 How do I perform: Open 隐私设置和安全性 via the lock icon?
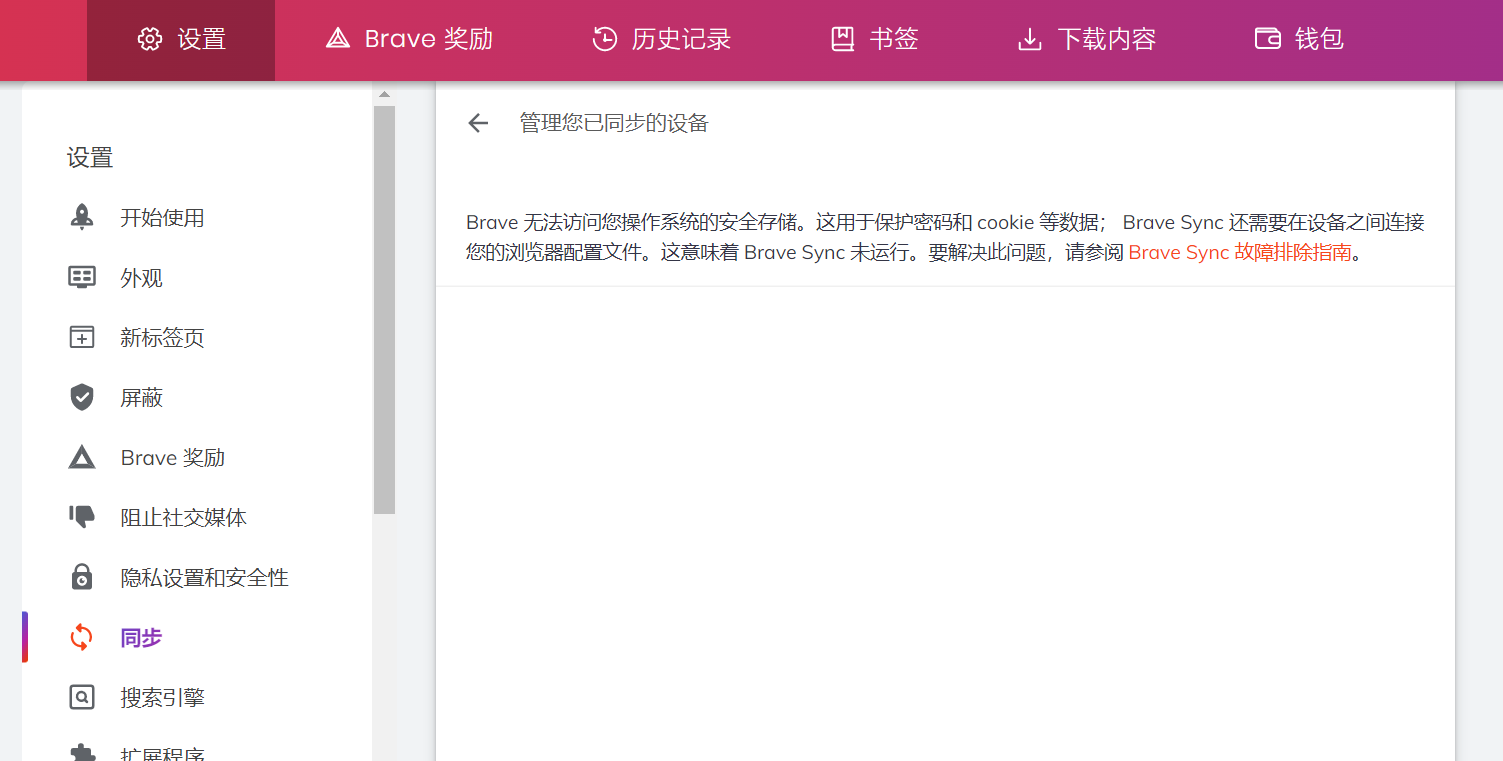coord(82,578)
